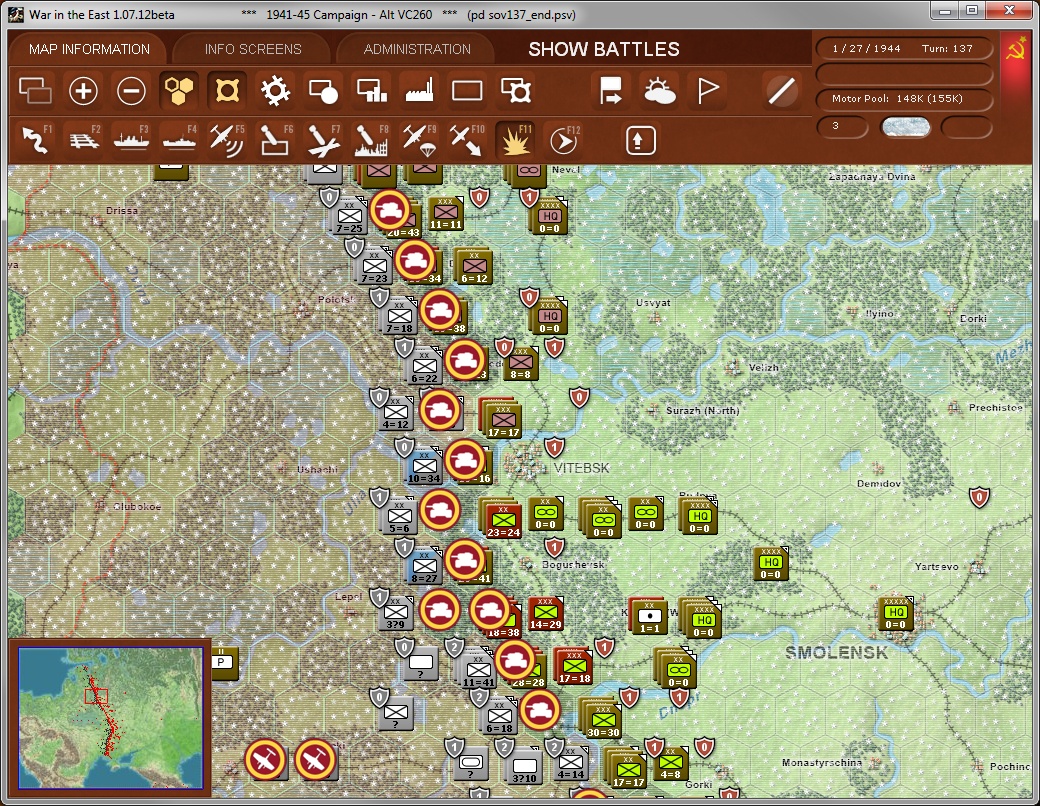Image resolution: width=1040 pixels, height=806 pixels.
Task: Click the Soviet hammer and sickle emblem
Action: click(1016, 50)
